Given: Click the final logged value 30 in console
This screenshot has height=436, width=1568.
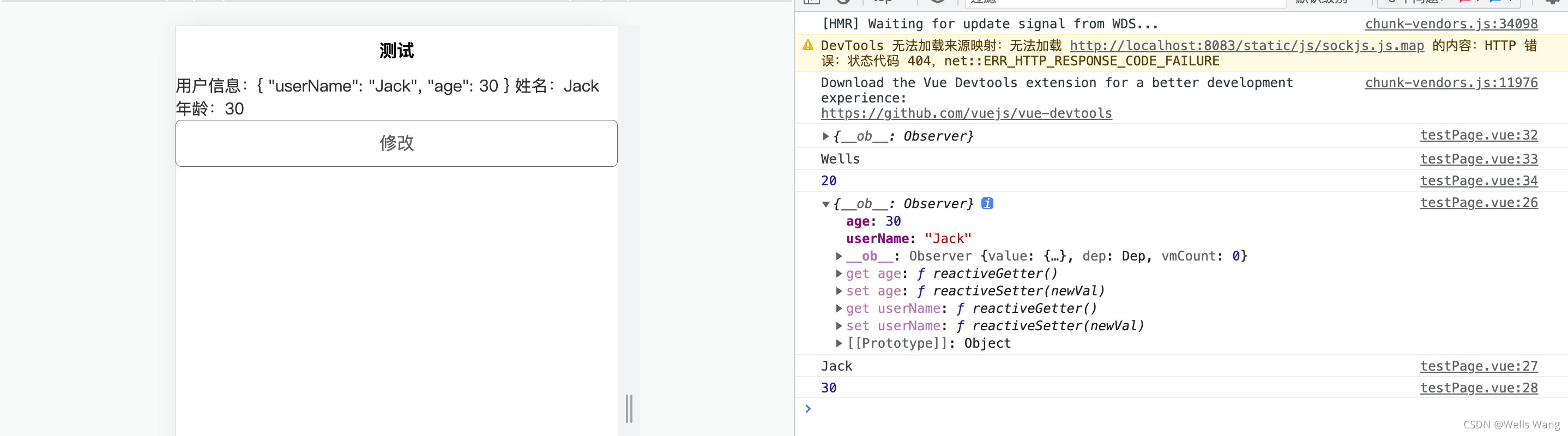Looking at the screenshot, I should point(829,388).
